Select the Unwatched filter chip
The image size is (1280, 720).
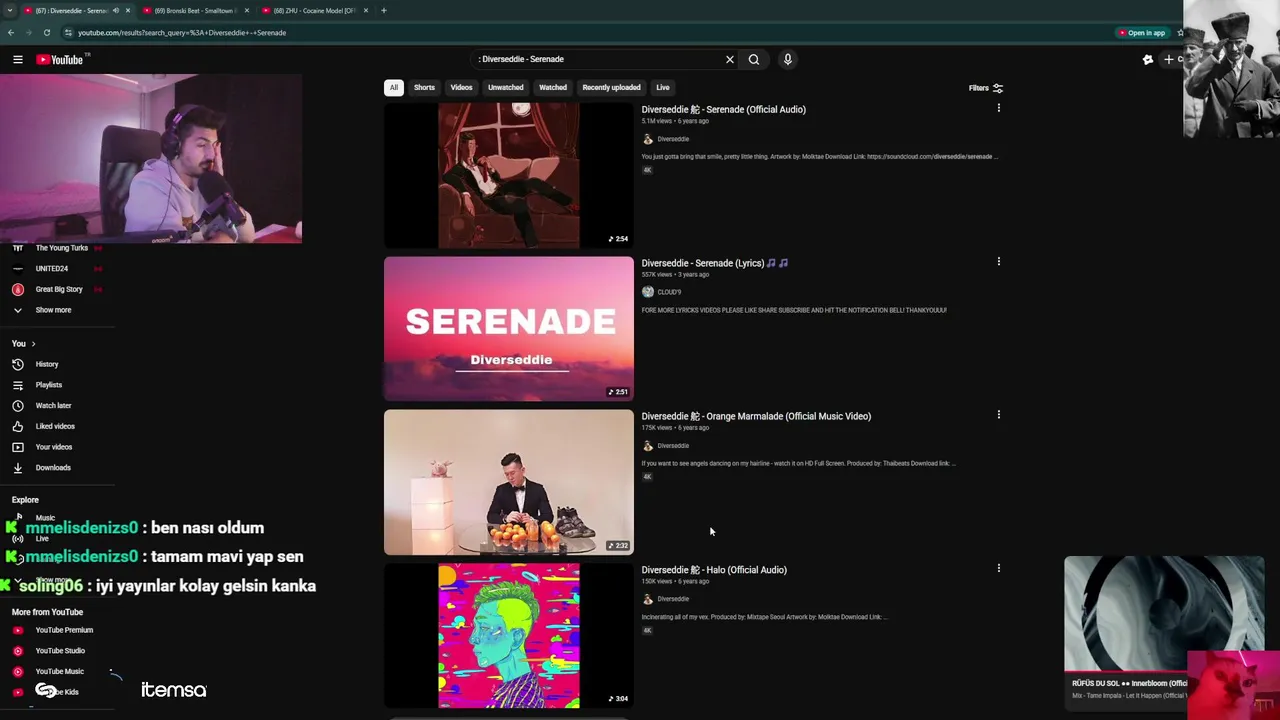coord(505,88)
